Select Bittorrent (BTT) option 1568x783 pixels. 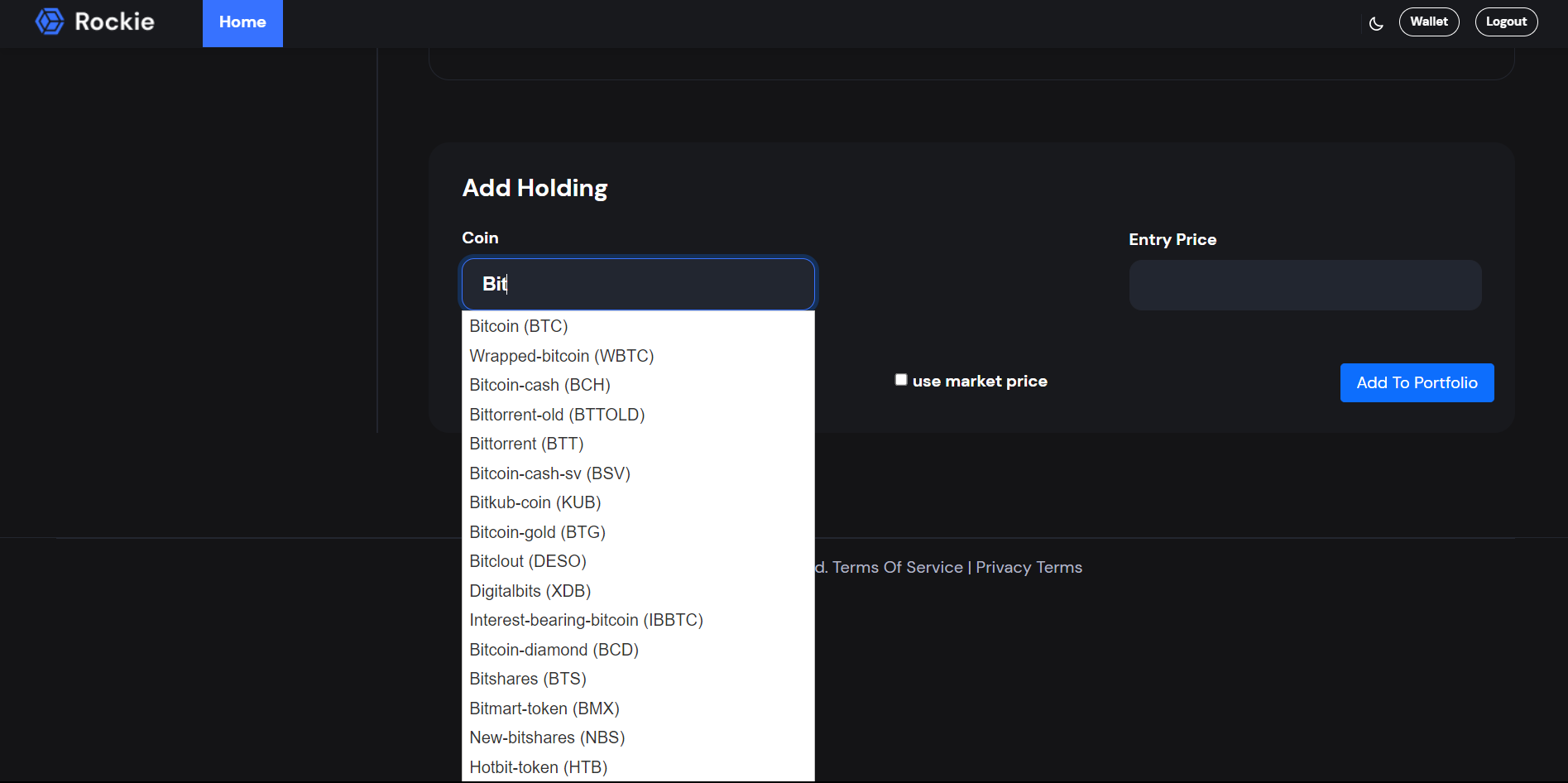(x=638, y=444)
